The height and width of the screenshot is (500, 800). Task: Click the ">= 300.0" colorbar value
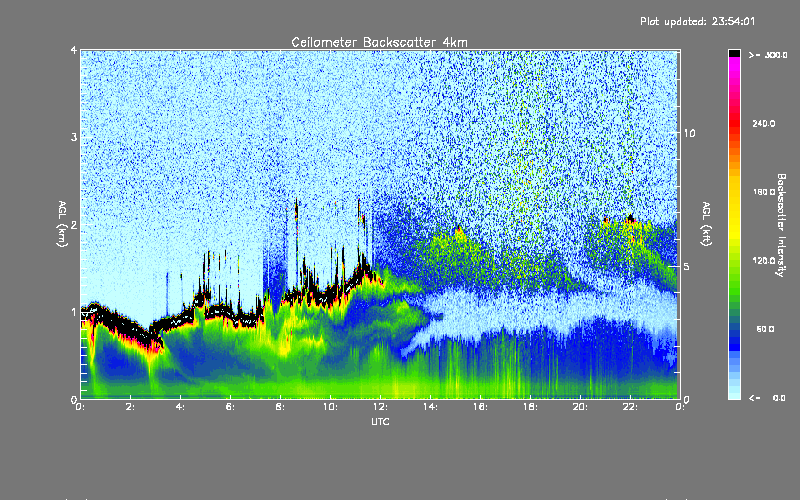coord(767,55)
